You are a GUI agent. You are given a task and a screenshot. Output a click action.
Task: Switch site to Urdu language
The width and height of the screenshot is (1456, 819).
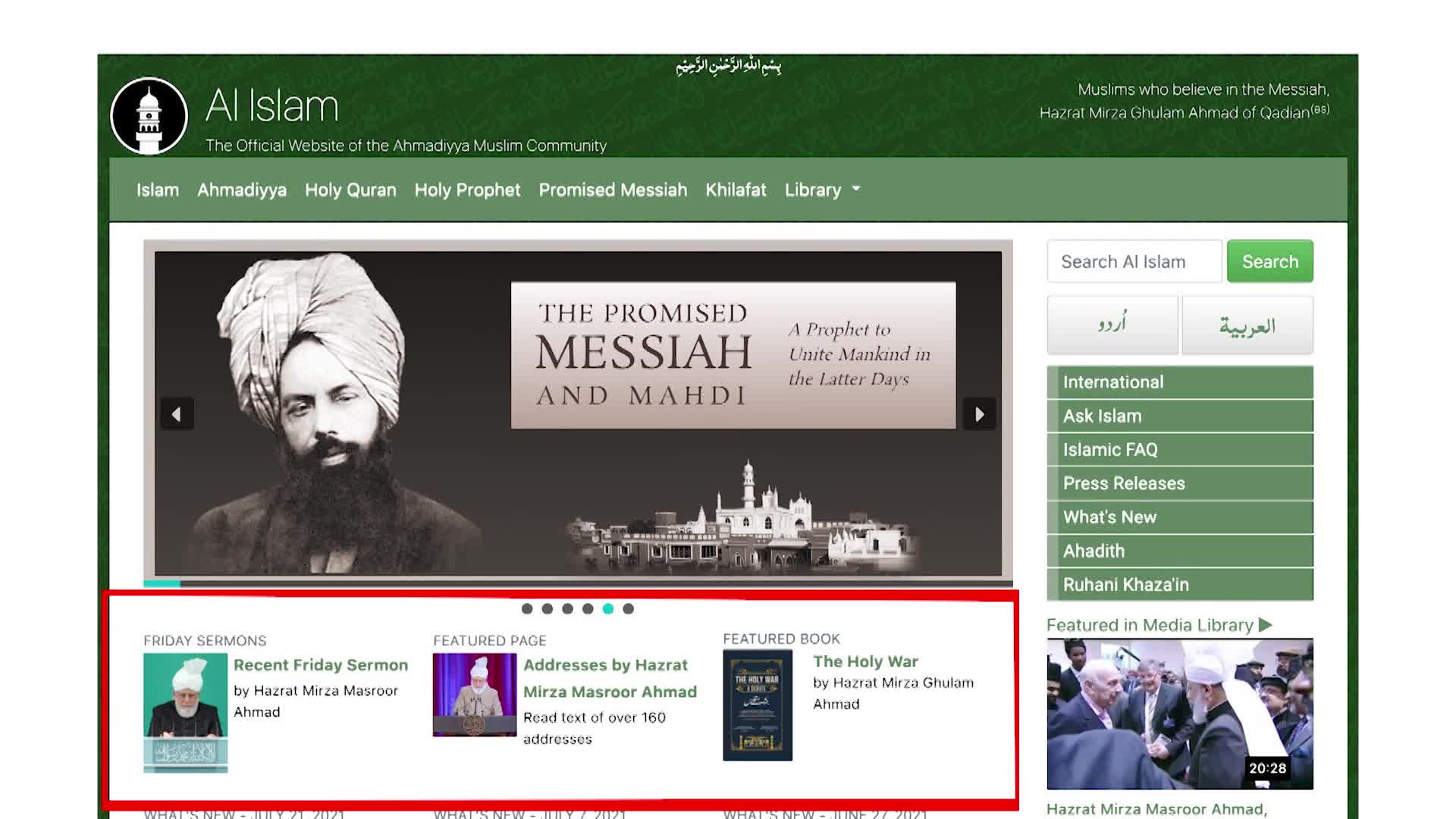pos(1112,325)
